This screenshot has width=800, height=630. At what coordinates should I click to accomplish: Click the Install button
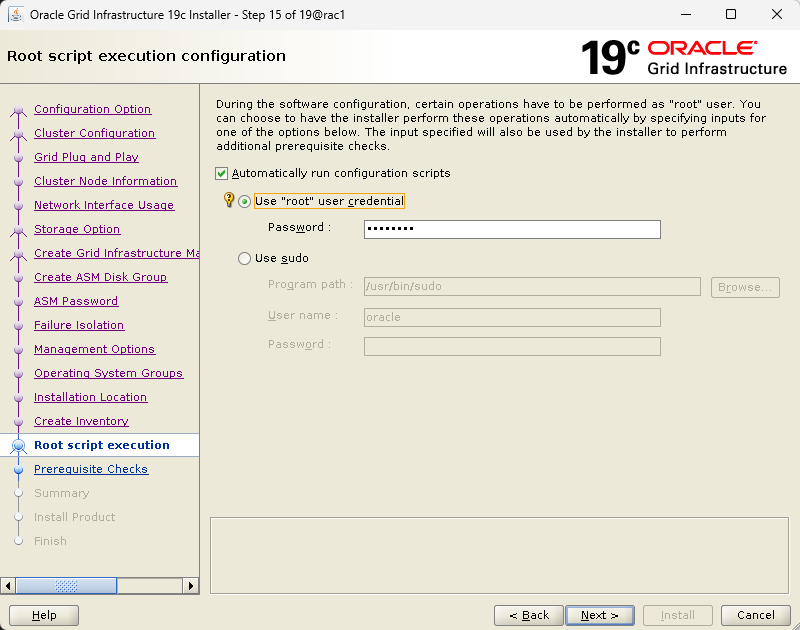point(678,615)
